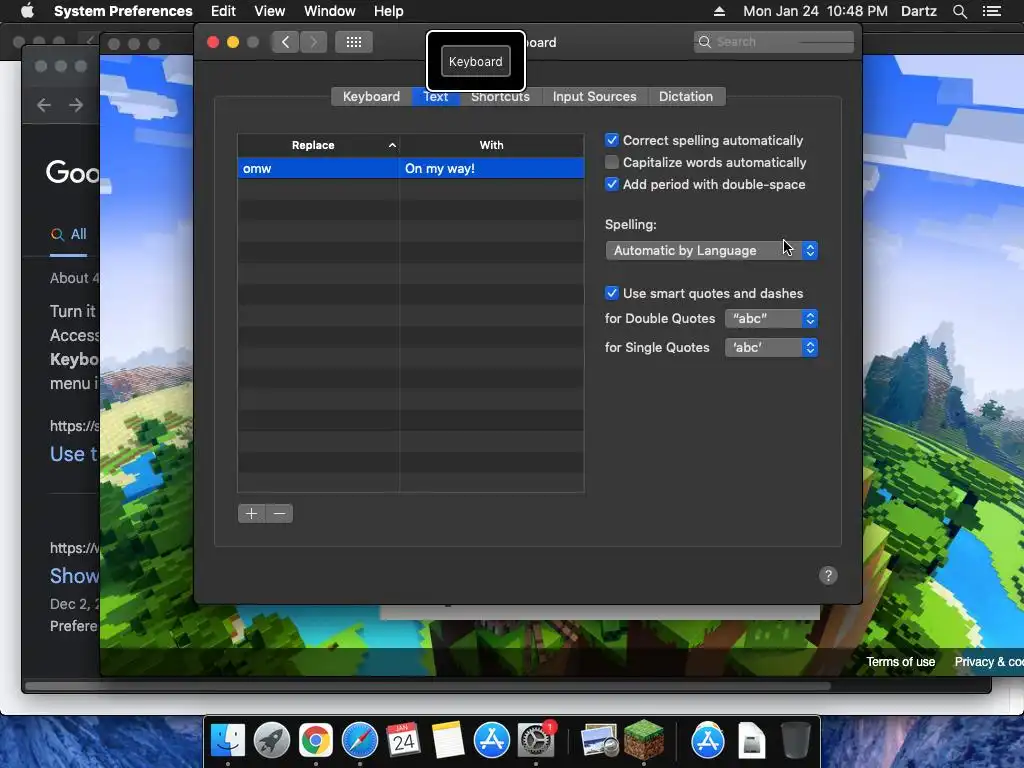1024x768 pixels.
Task: Open the Help menu
Action: 389,11
